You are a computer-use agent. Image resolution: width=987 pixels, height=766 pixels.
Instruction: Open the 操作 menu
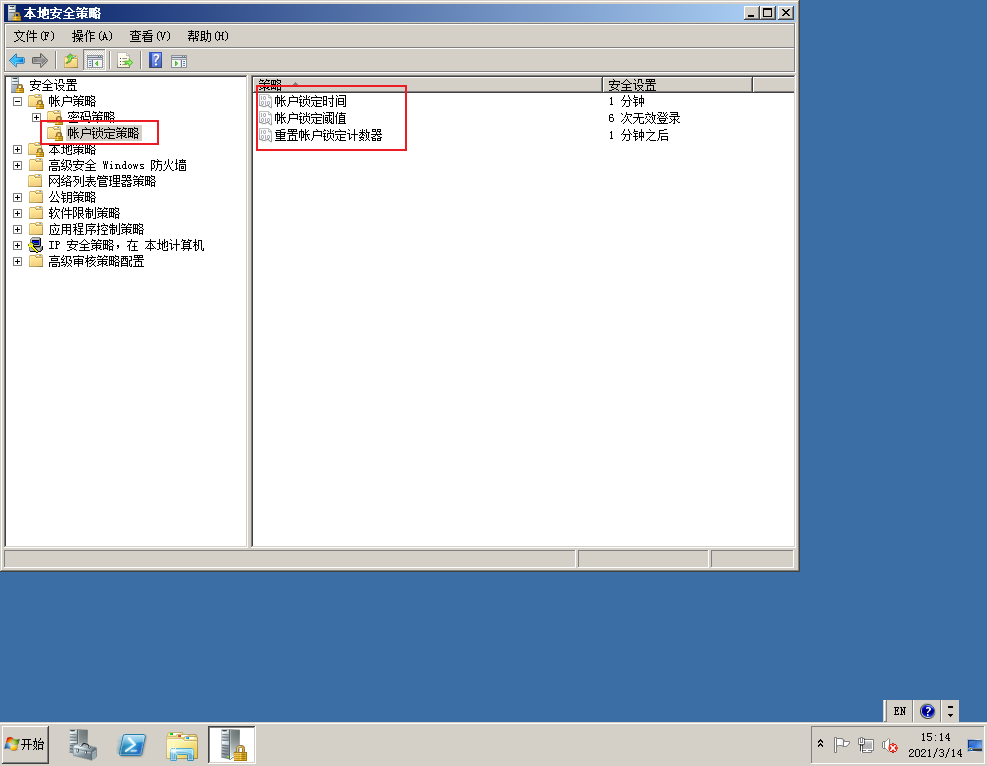coord(90,35)
